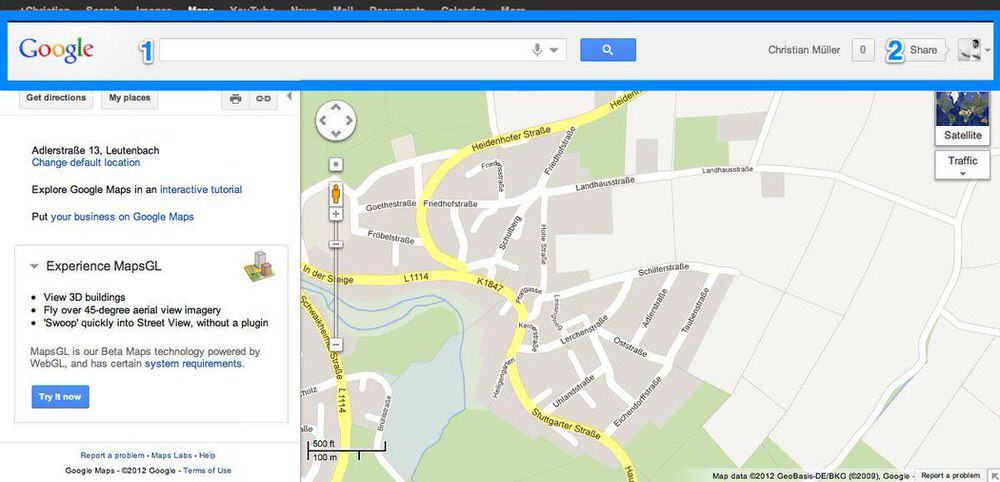Click the Adlerstraße 13, Leutenbach address text
Image resolution: width=1000 pixels, height=482 pixels.
(x=96, y=150)
